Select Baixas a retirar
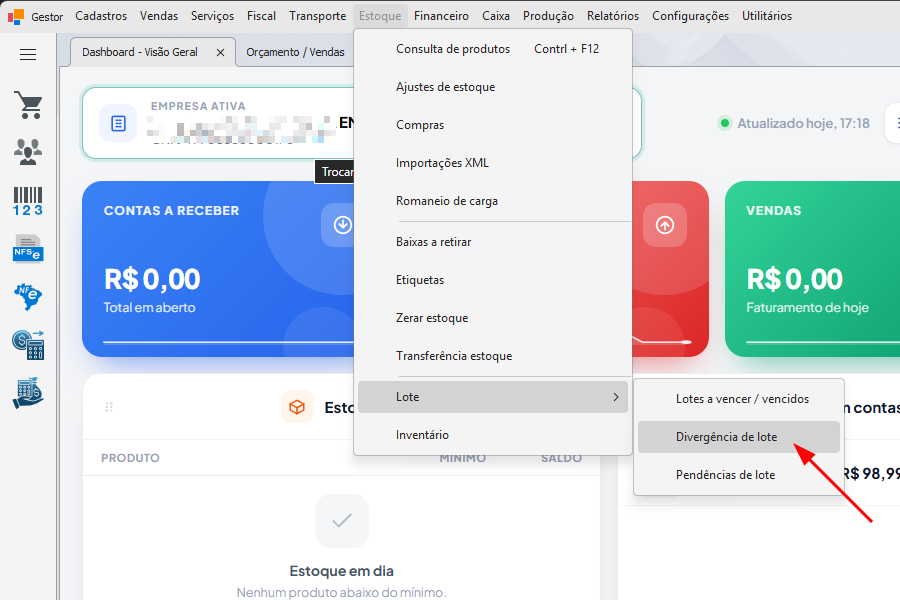The height and width of the screenshot is (600, 900). (x=493, y=242)
